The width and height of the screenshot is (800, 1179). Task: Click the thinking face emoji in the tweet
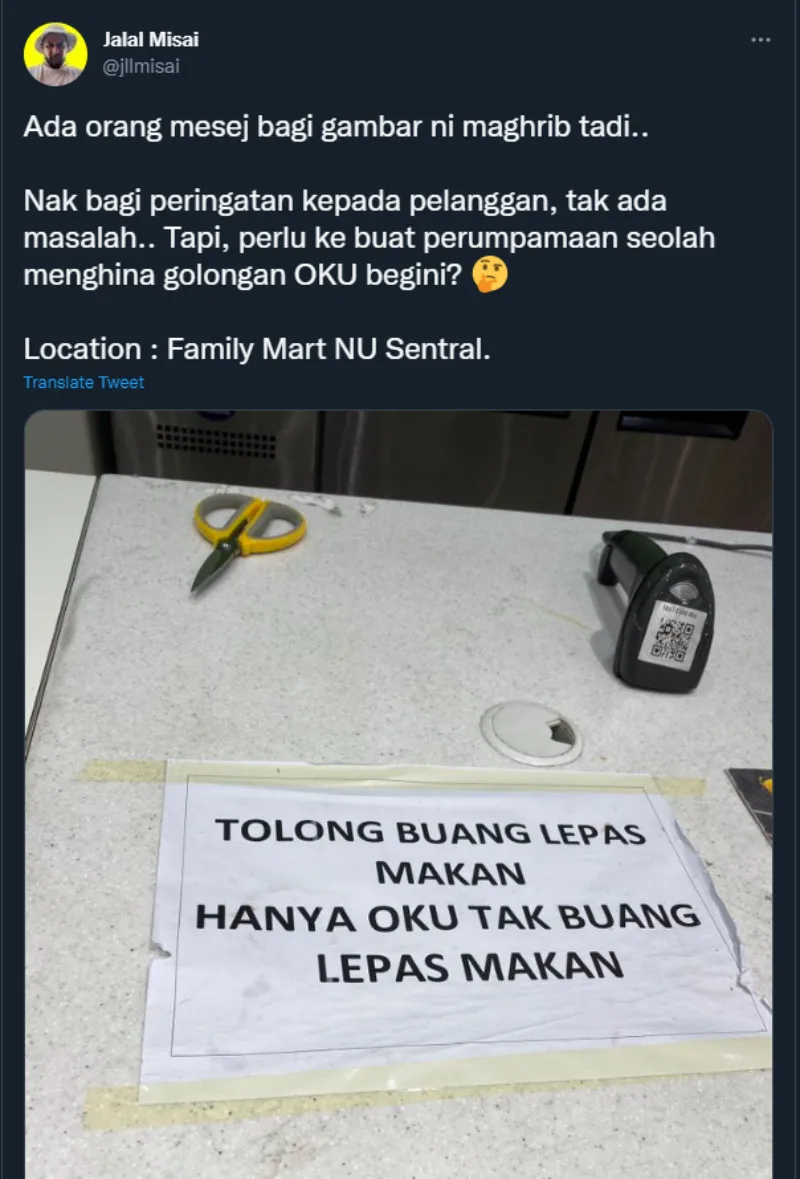pyautogui.click(x=490, y=276)
